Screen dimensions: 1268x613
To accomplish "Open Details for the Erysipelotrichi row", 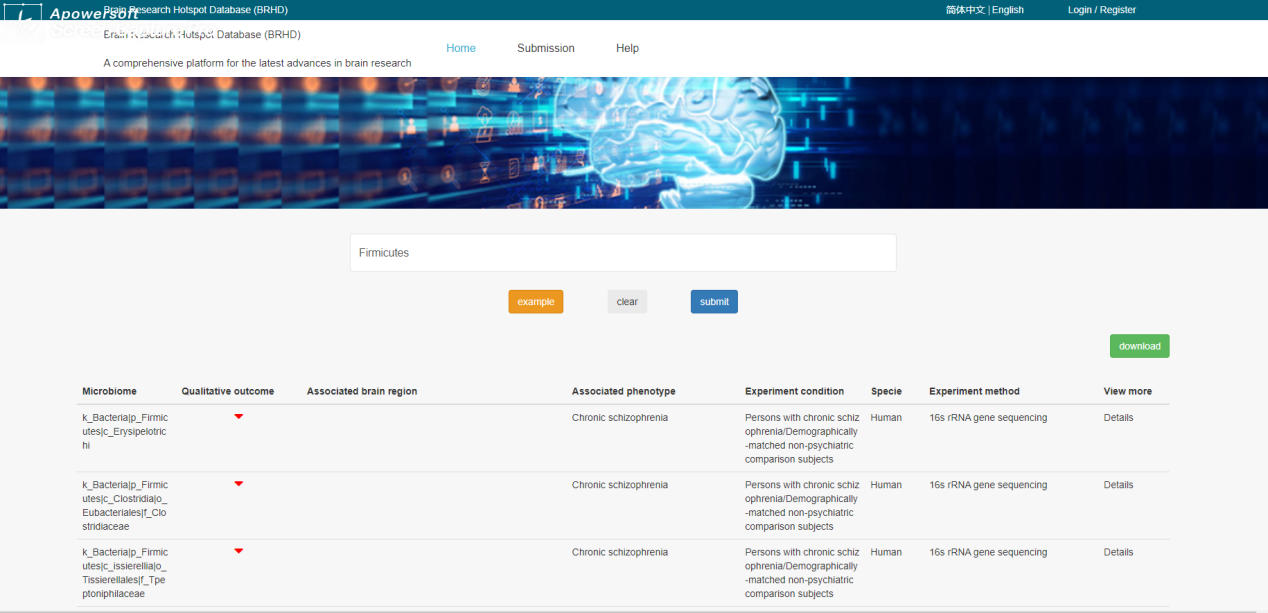I will click(x=1119, y=418).
